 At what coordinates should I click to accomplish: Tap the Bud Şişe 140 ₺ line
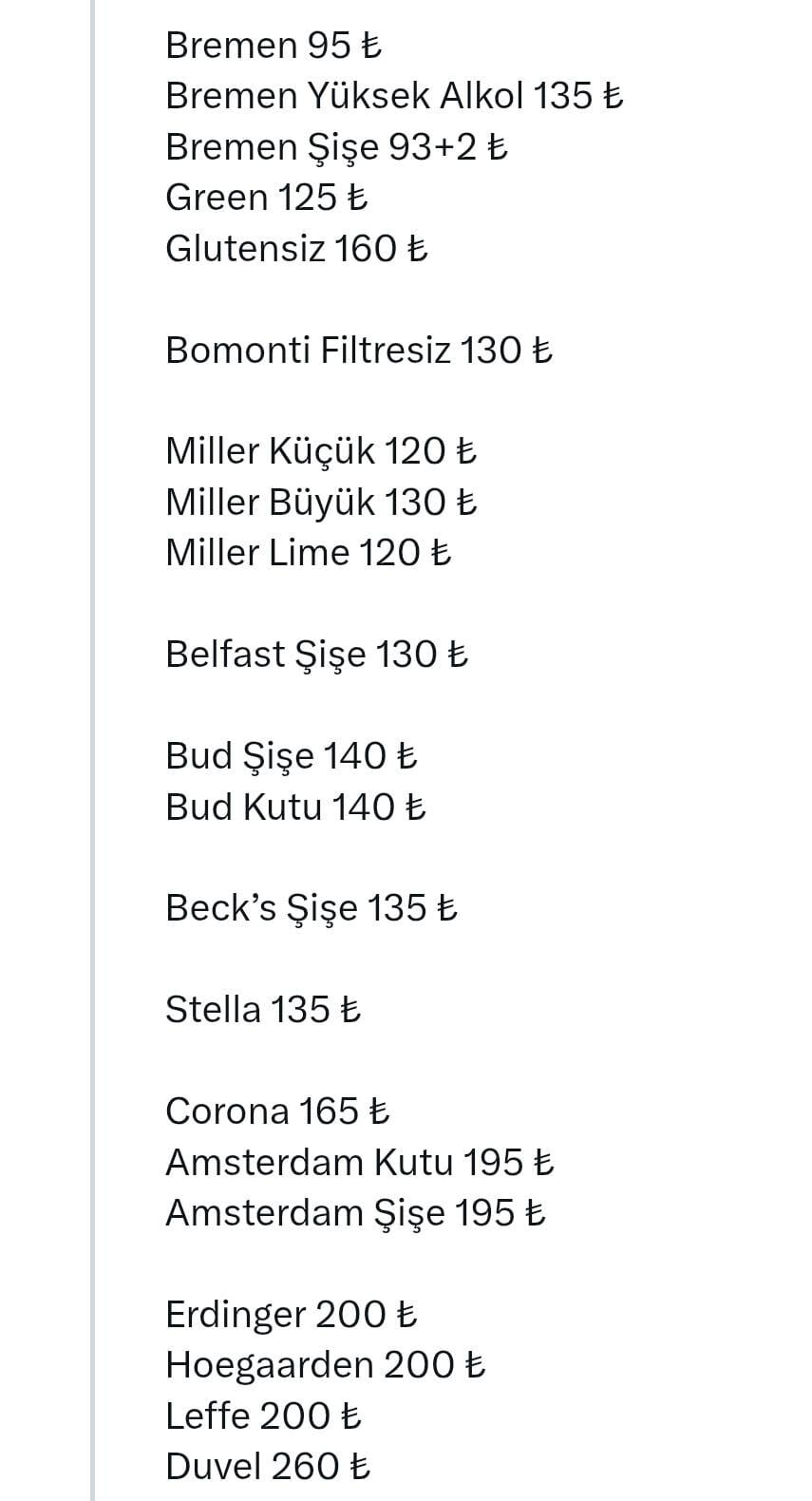click(292, 756)
